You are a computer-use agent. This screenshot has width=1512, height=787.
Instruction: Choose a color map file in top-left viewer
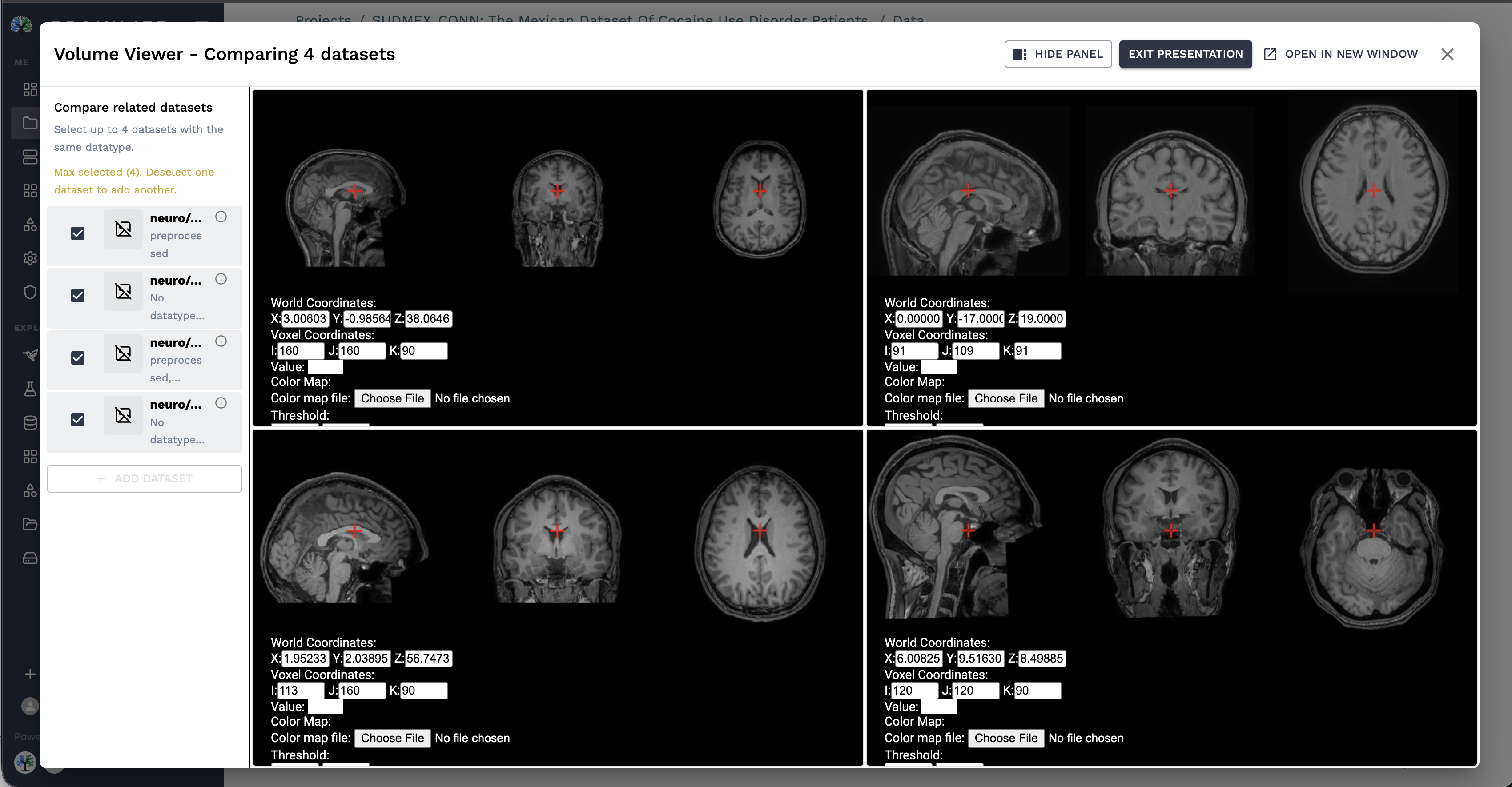[x=392, y=398]
